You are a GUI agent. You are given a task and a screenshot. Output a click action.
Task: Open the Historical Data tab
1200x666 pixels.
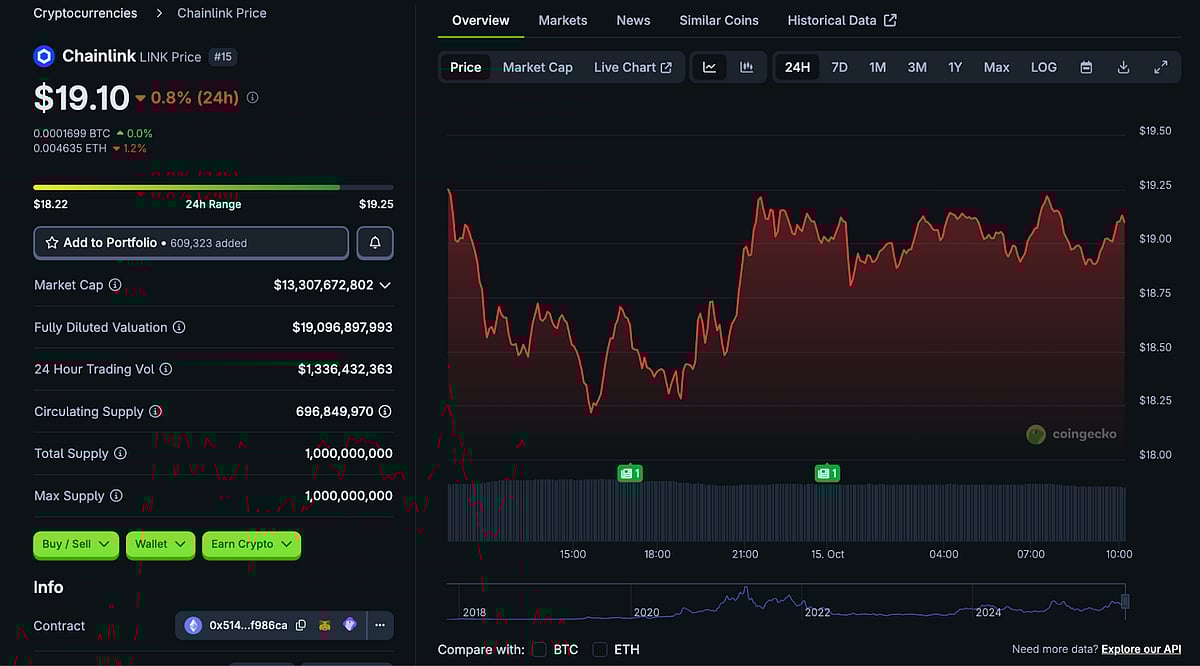[x=833, y=19]
